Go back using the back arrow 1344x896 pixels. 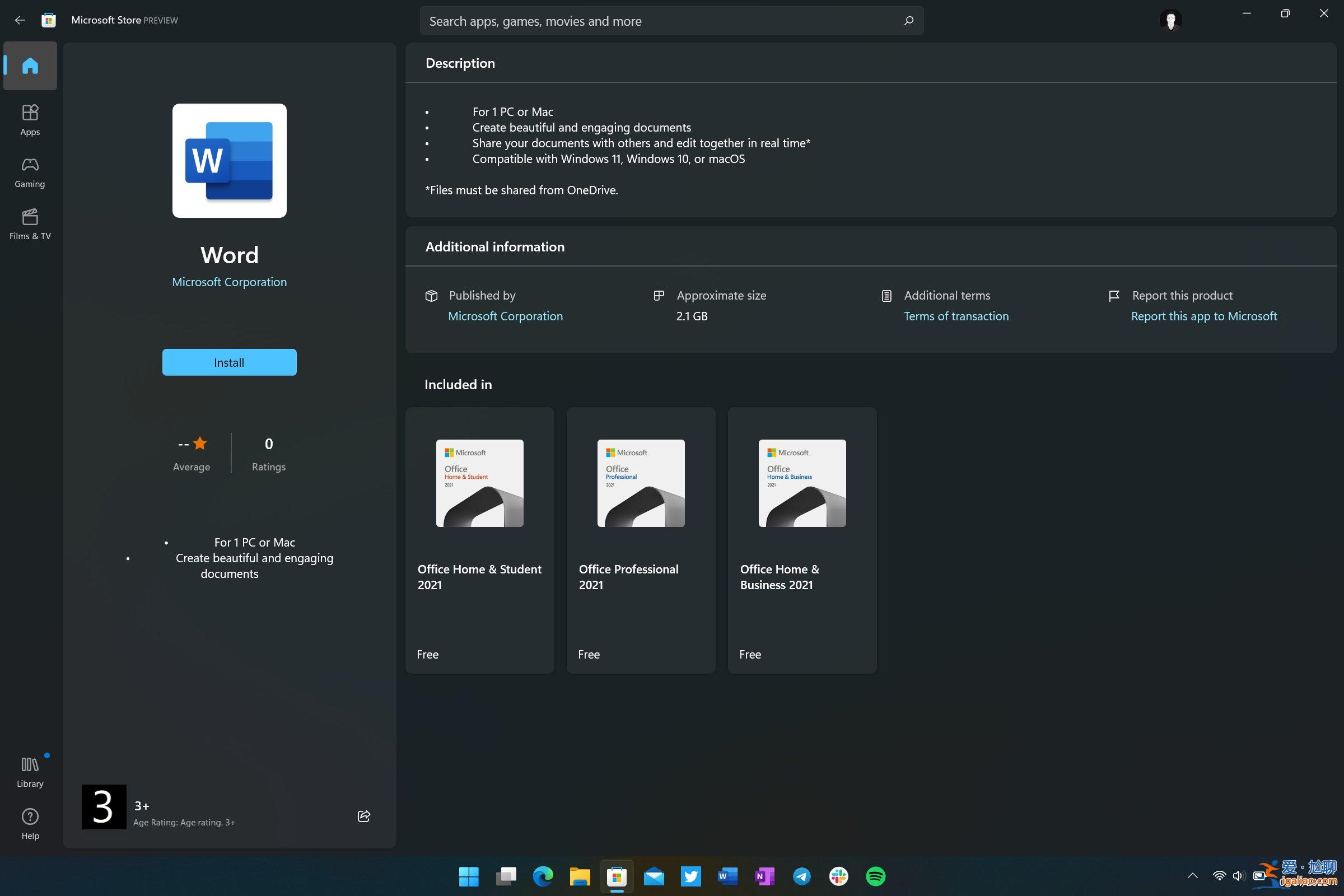(20, 21)
